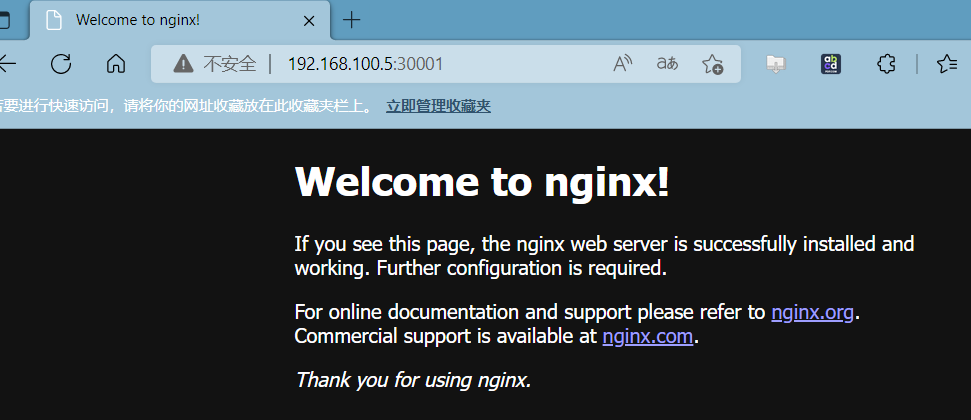Open a new tab with plus button
The width and height of the screenshot is (971, 420).
click(351, 20)
